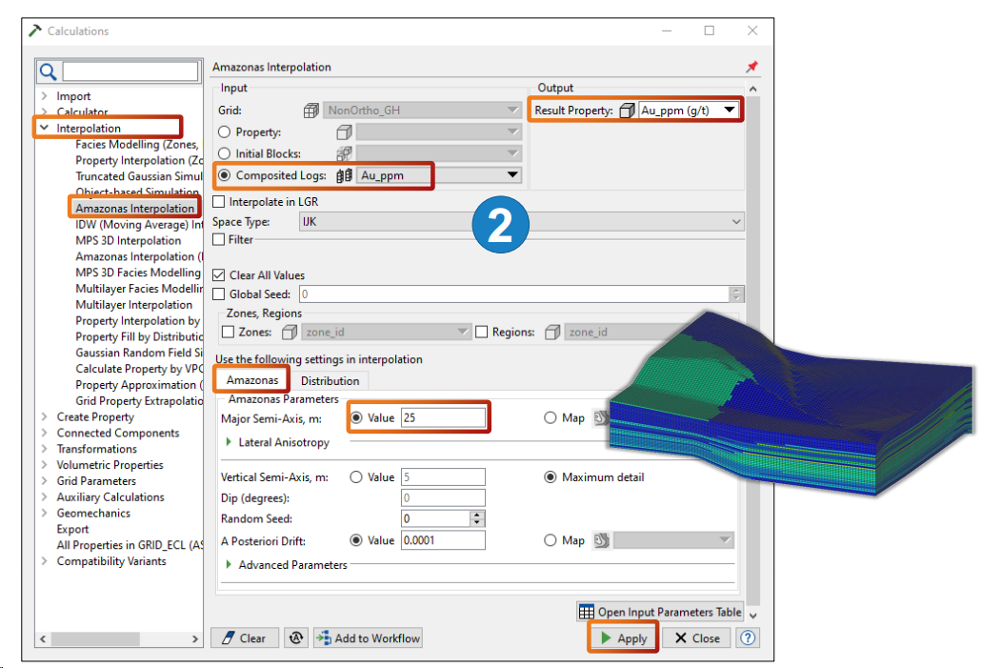
Task: Click the Open Input Parameters Table button
Action: [660, 612]
